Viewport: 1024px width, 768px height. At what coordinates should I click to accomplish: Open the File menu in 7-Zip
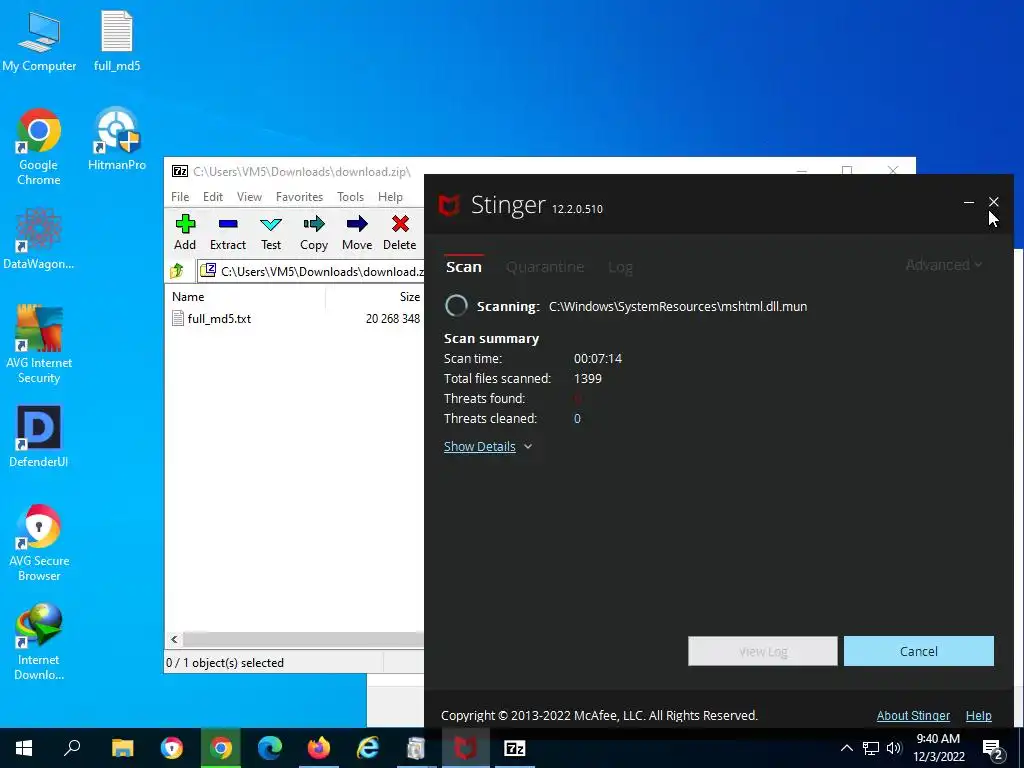coord(180,197)
